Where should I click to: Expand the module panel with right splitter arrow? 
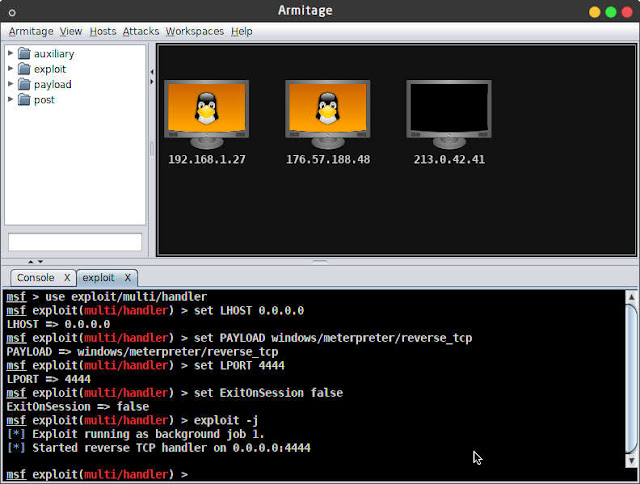click(151, 82)
